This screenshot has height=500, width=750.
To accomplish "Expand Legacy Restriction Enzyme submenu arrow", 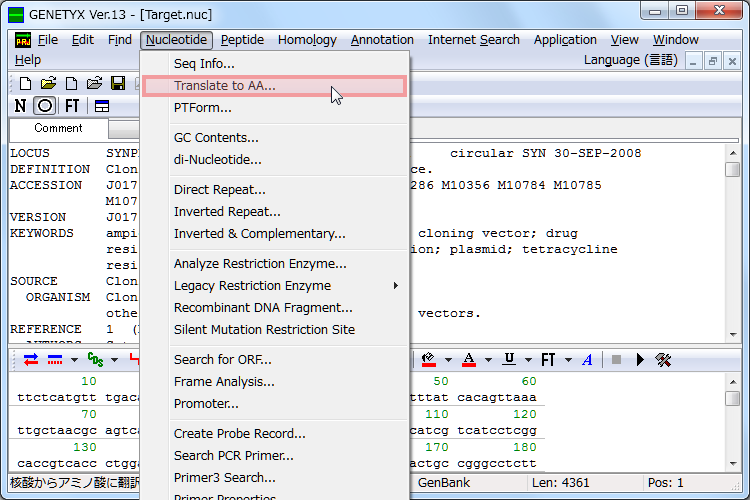I will [x=396, y=286].
